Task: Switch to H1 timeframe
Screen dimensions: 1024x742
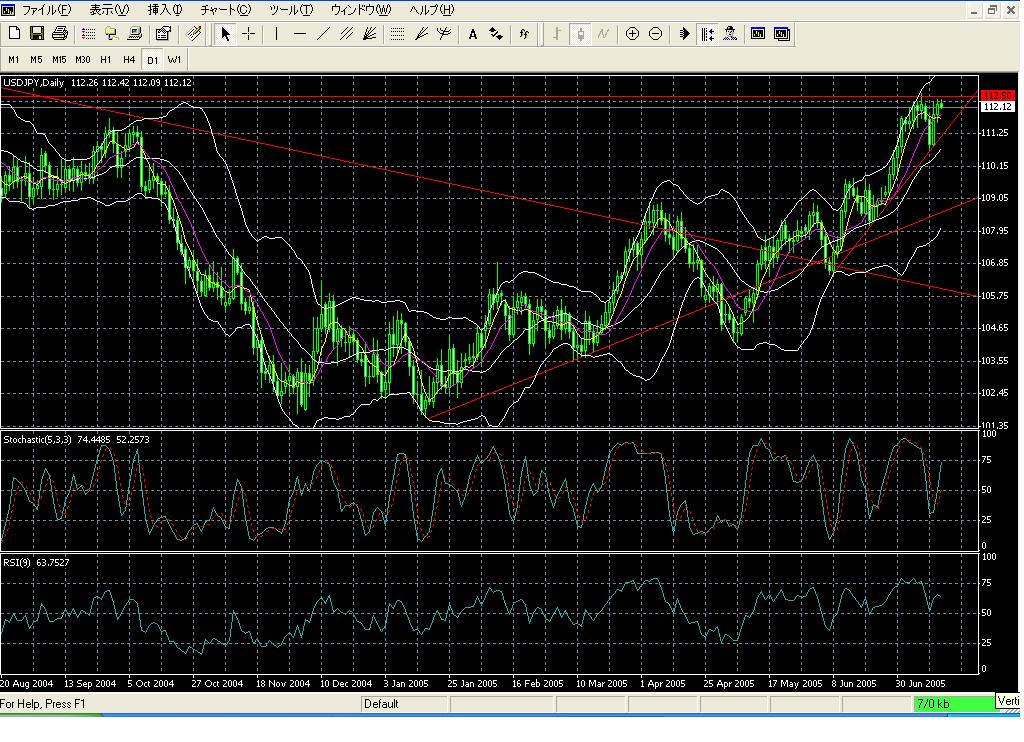Action: click(x=106, y=59)
